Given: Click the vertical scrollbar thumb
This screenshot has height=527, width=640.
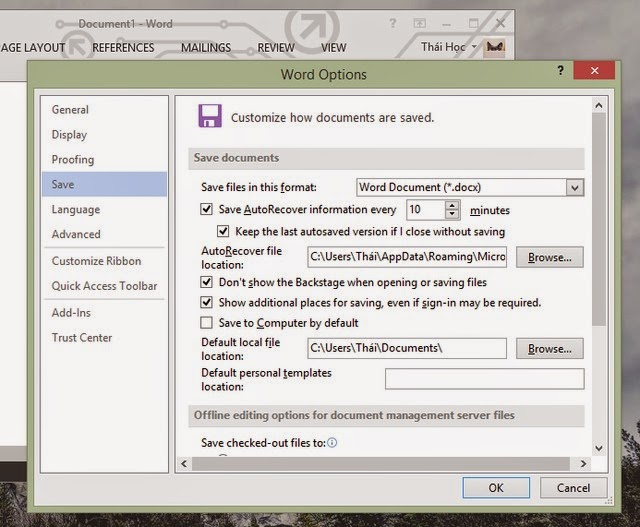Looking at the screenshot, I should (x=599, y=219).
